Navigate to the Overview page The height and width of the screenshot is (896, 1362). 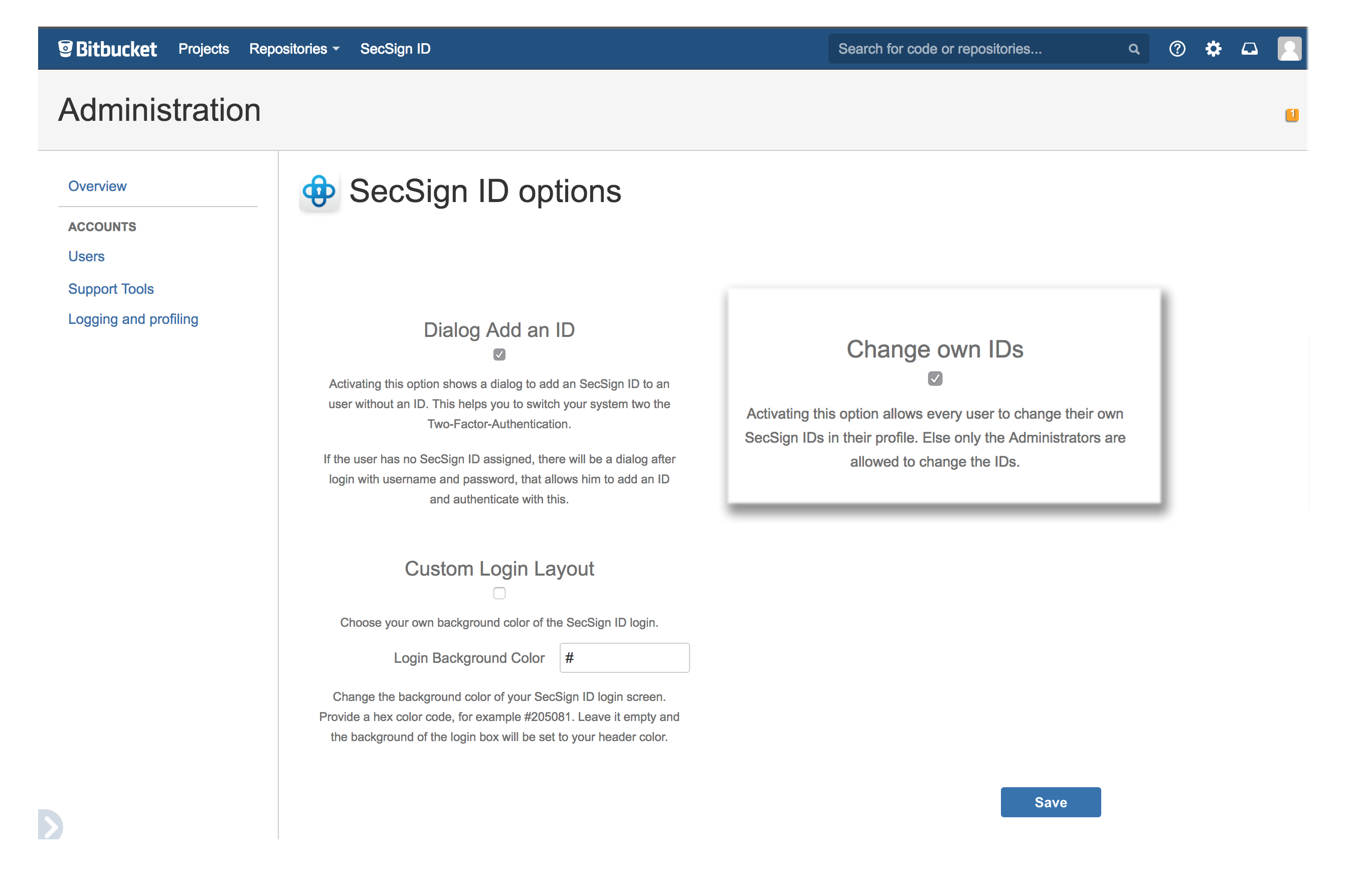coord(97,186)
